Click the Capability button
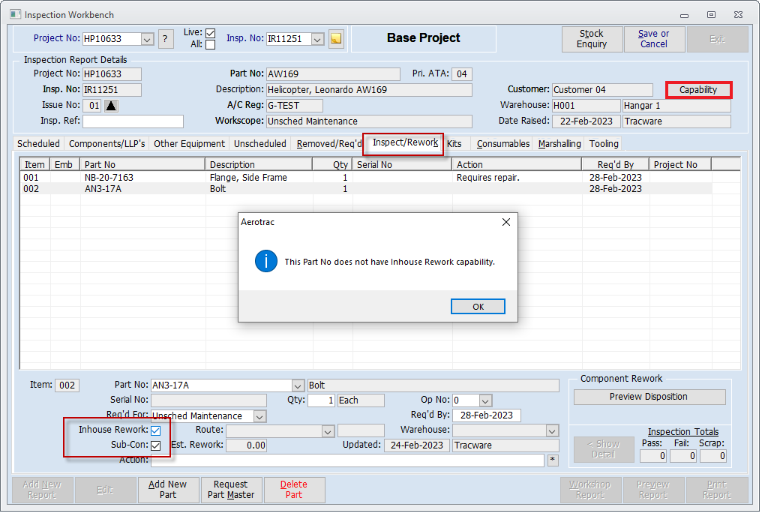Screen dimensions: 760x512 [x=698, y=90]
